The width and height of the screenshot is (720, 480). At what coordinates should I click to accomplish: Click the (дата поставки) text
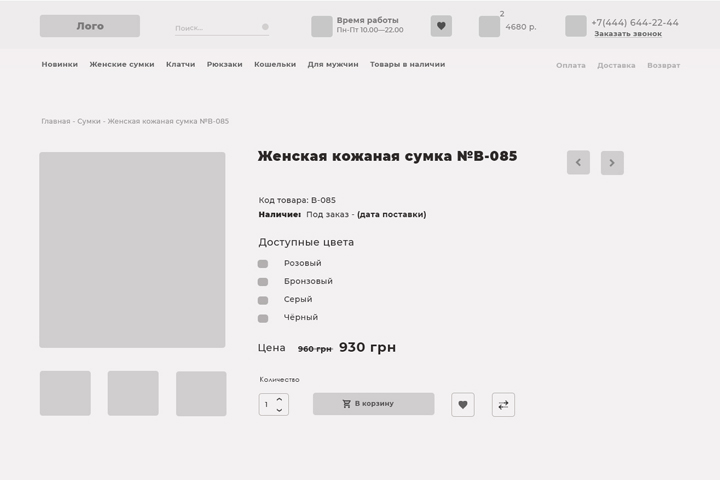click(x=392, y=215)
